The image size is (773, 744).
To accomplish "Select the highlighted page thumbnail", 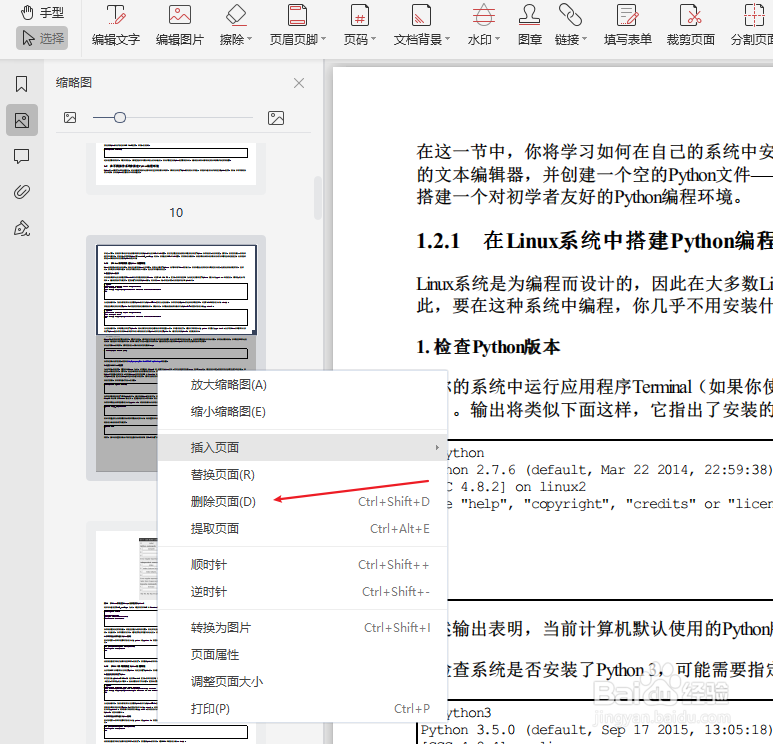I will pyautogui.click(x=176, y=289).
